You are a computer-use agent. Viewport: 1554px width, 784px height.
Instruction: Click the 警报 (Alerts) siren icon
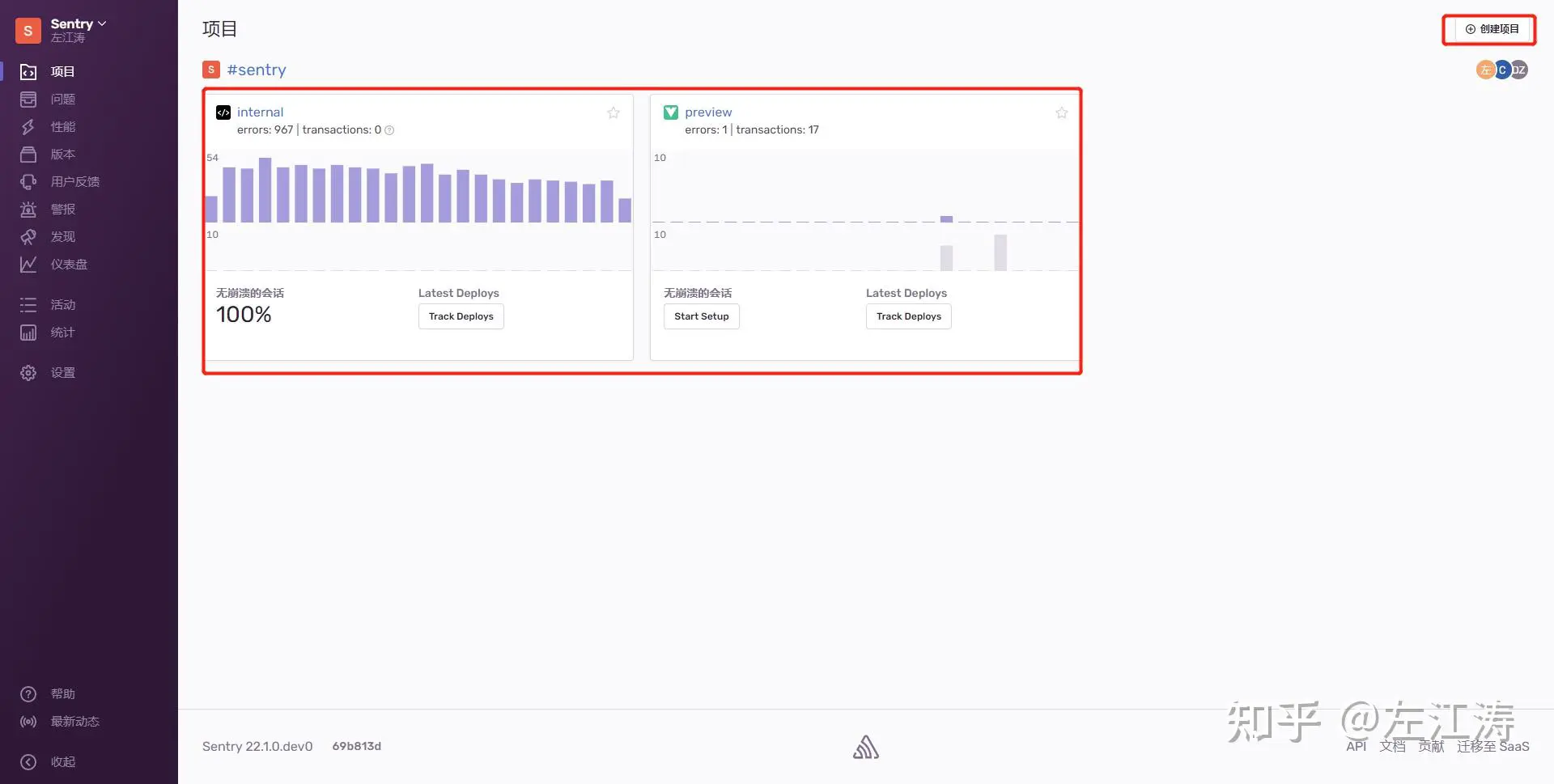click(x=28, y=210)
